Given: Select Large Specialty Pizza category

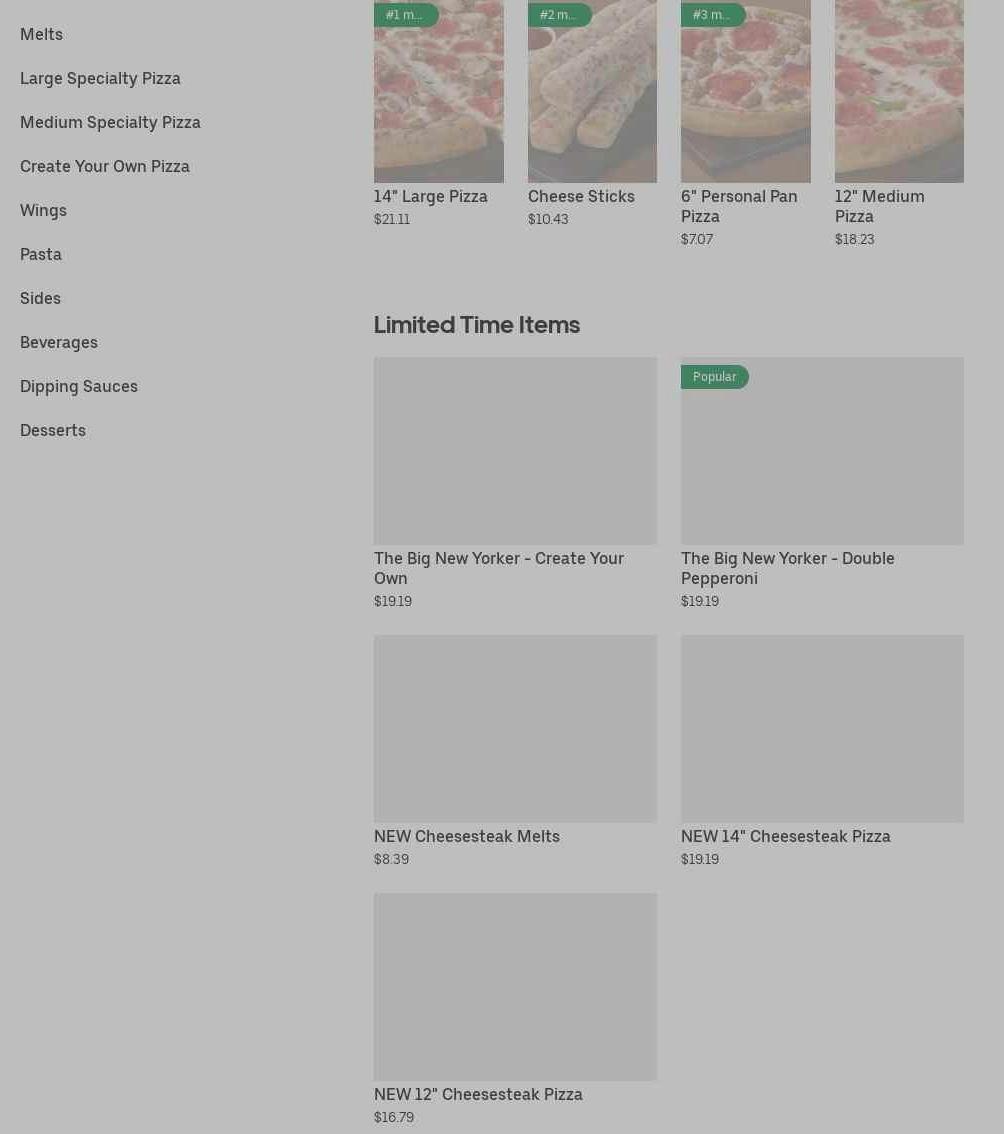Looking at the screenshot, I should [x=100, y=78].
